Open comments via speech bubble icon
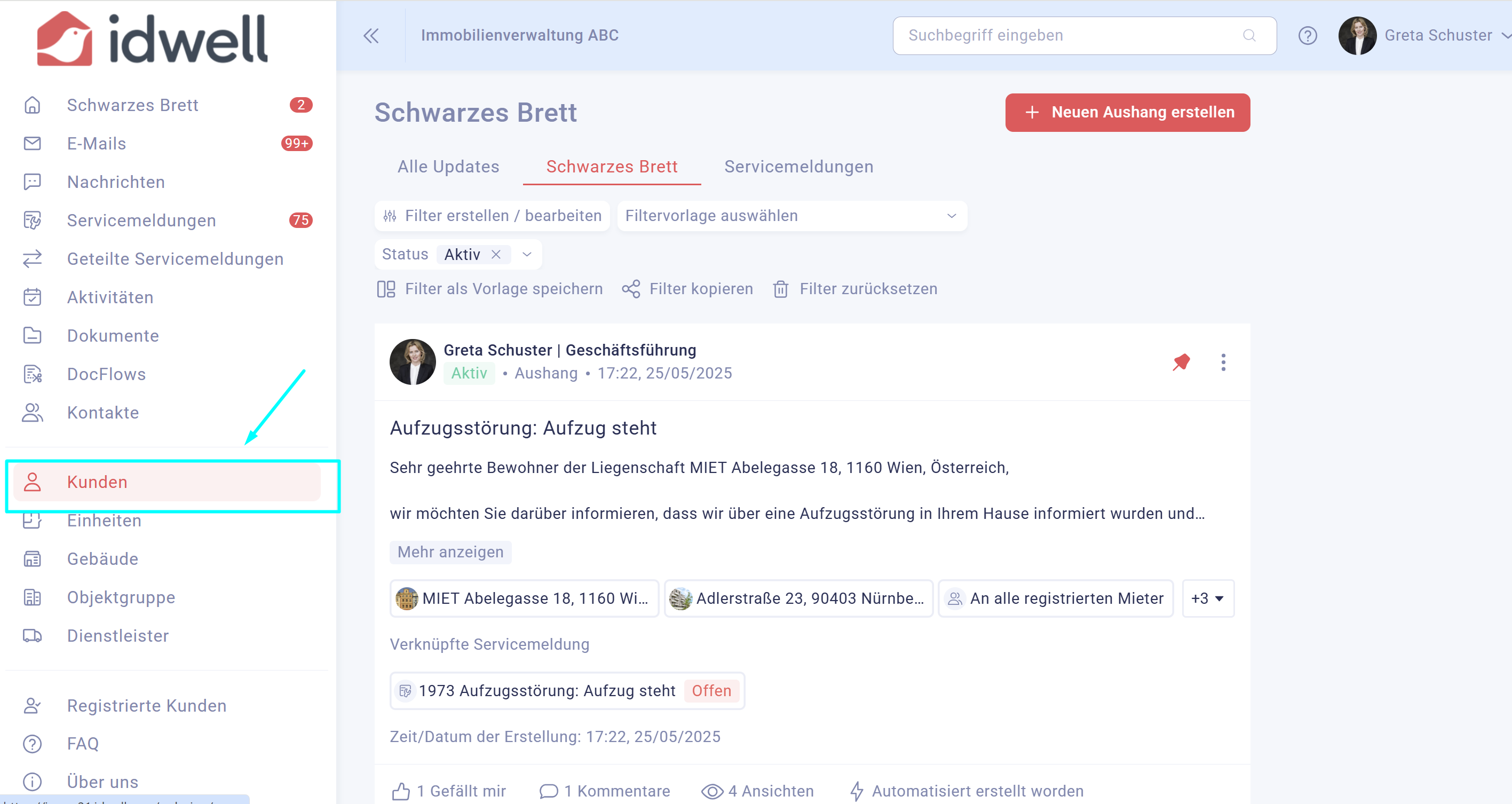 click(x=548, y=791)
